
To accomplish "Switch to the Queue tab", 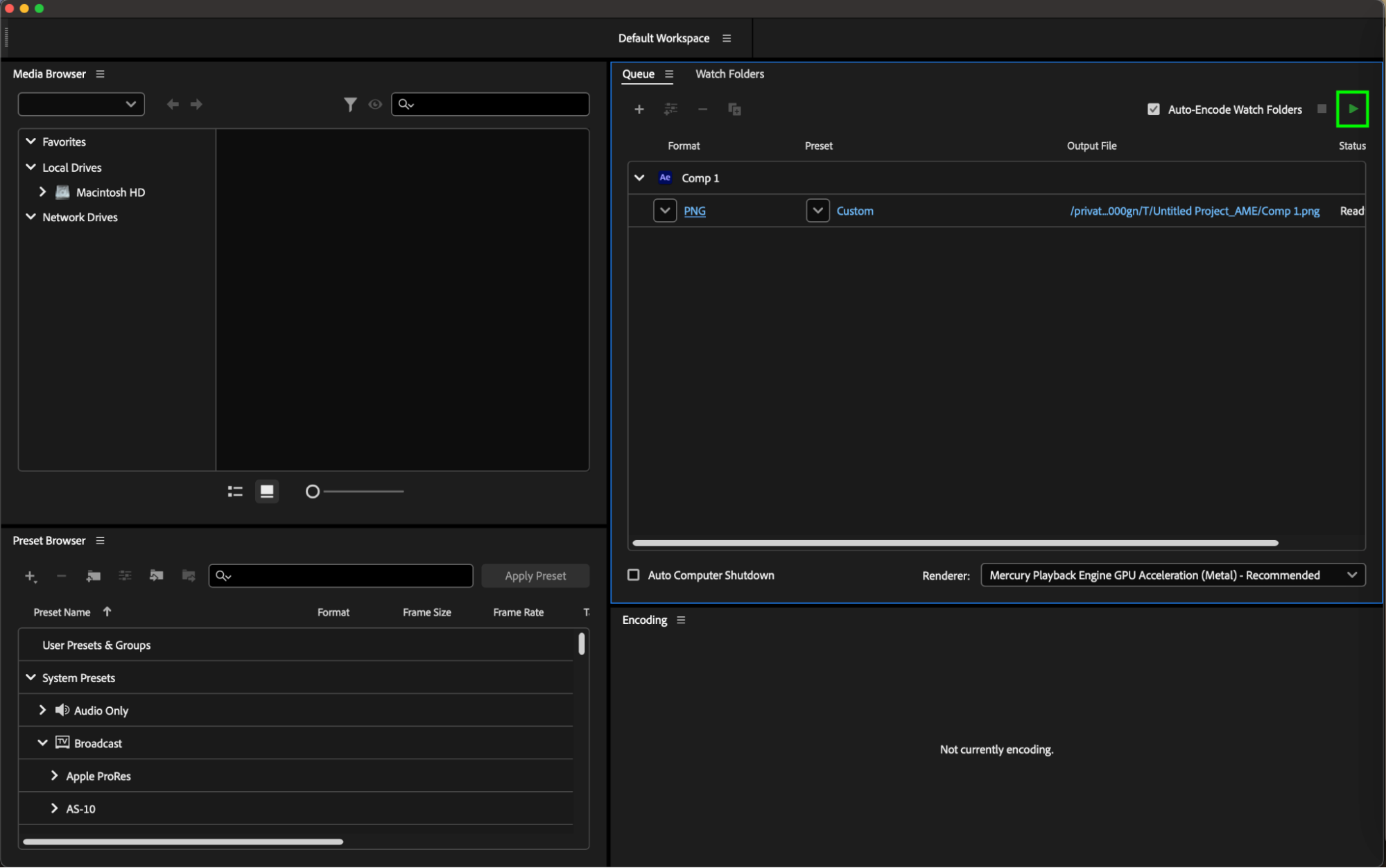I will [638, 73].
